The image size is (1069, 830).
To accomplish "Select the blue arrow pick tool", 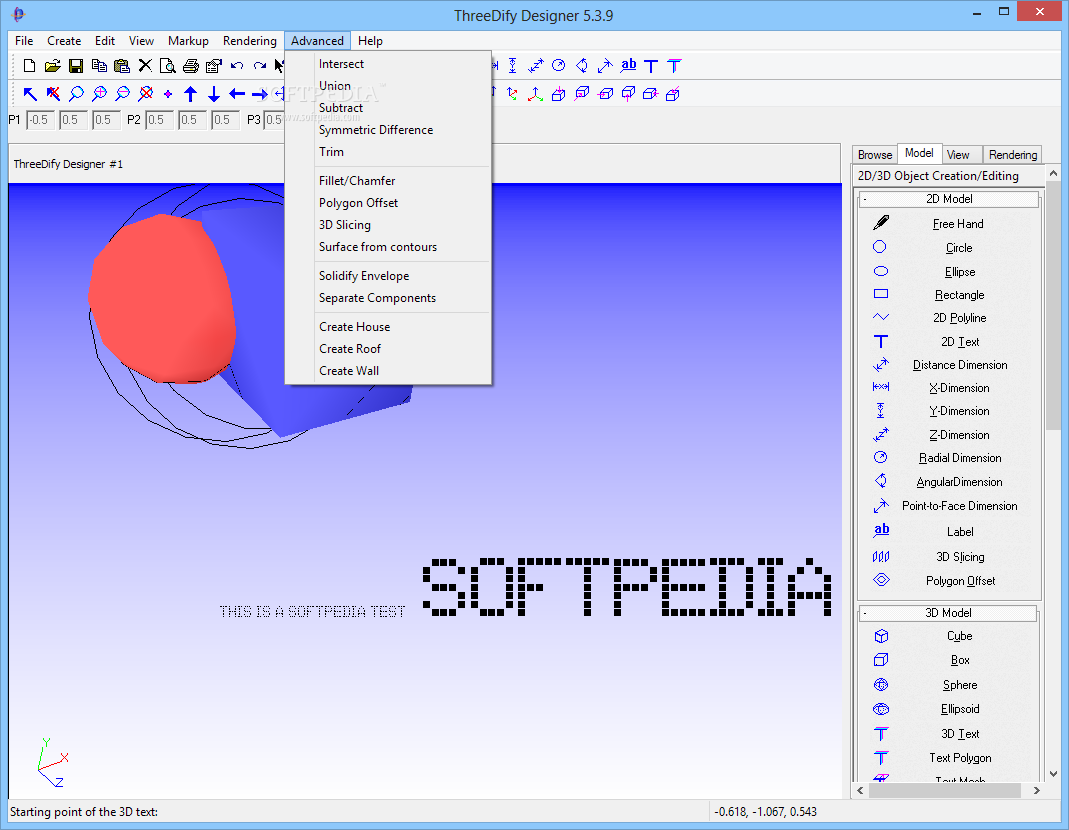I will coord(30,94).
